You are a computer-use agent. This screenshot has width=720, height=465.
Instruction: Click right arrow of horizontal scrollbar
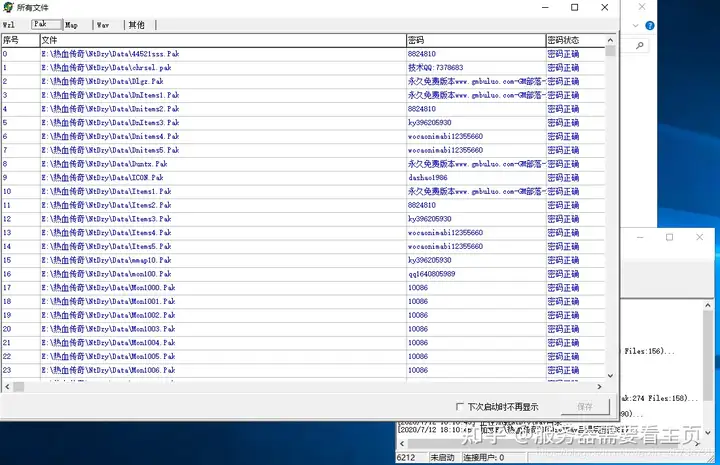click(599, 387)
